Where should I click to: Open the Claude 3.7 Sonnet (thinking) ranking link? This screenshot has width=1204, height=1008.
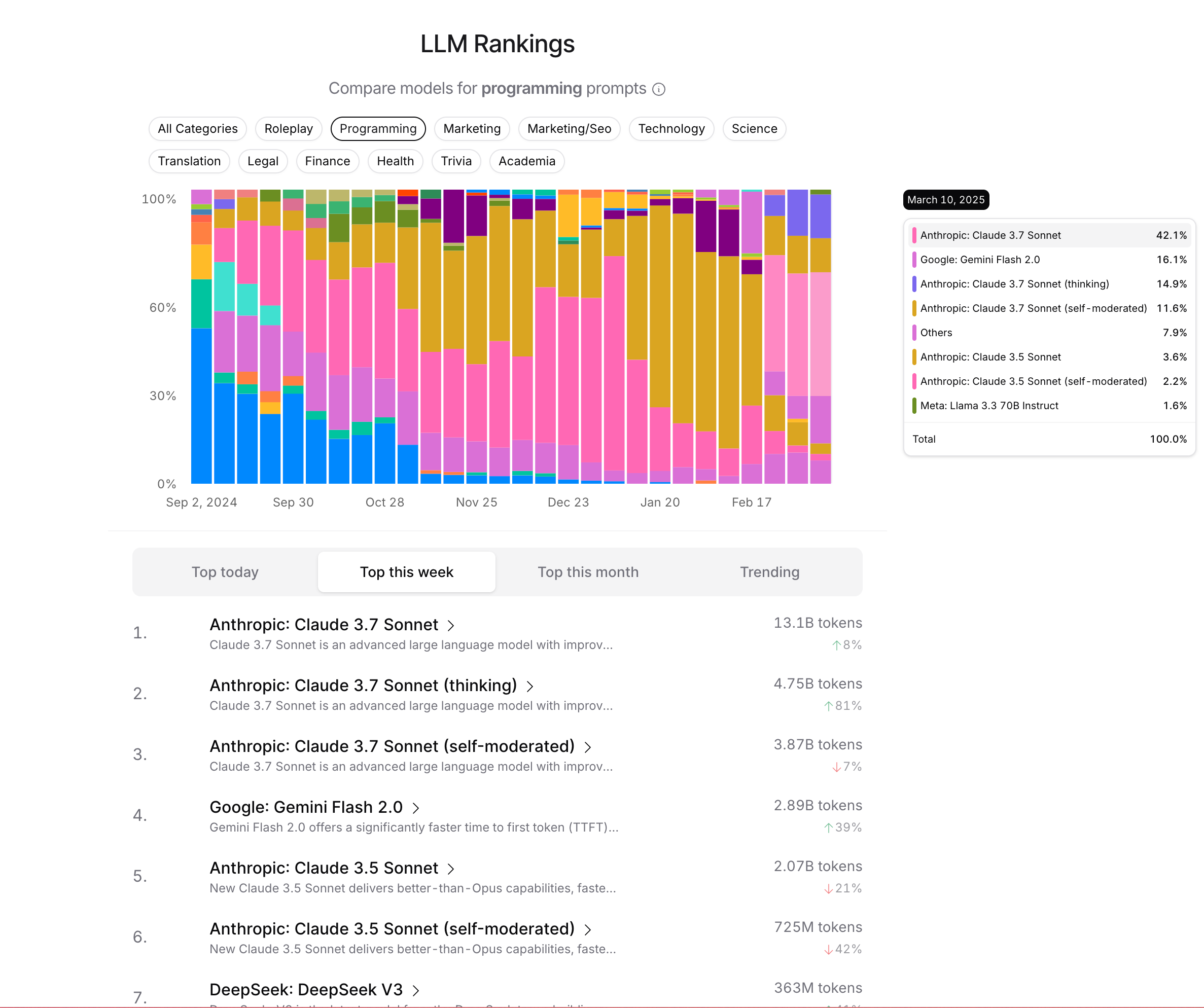(364, 686)
